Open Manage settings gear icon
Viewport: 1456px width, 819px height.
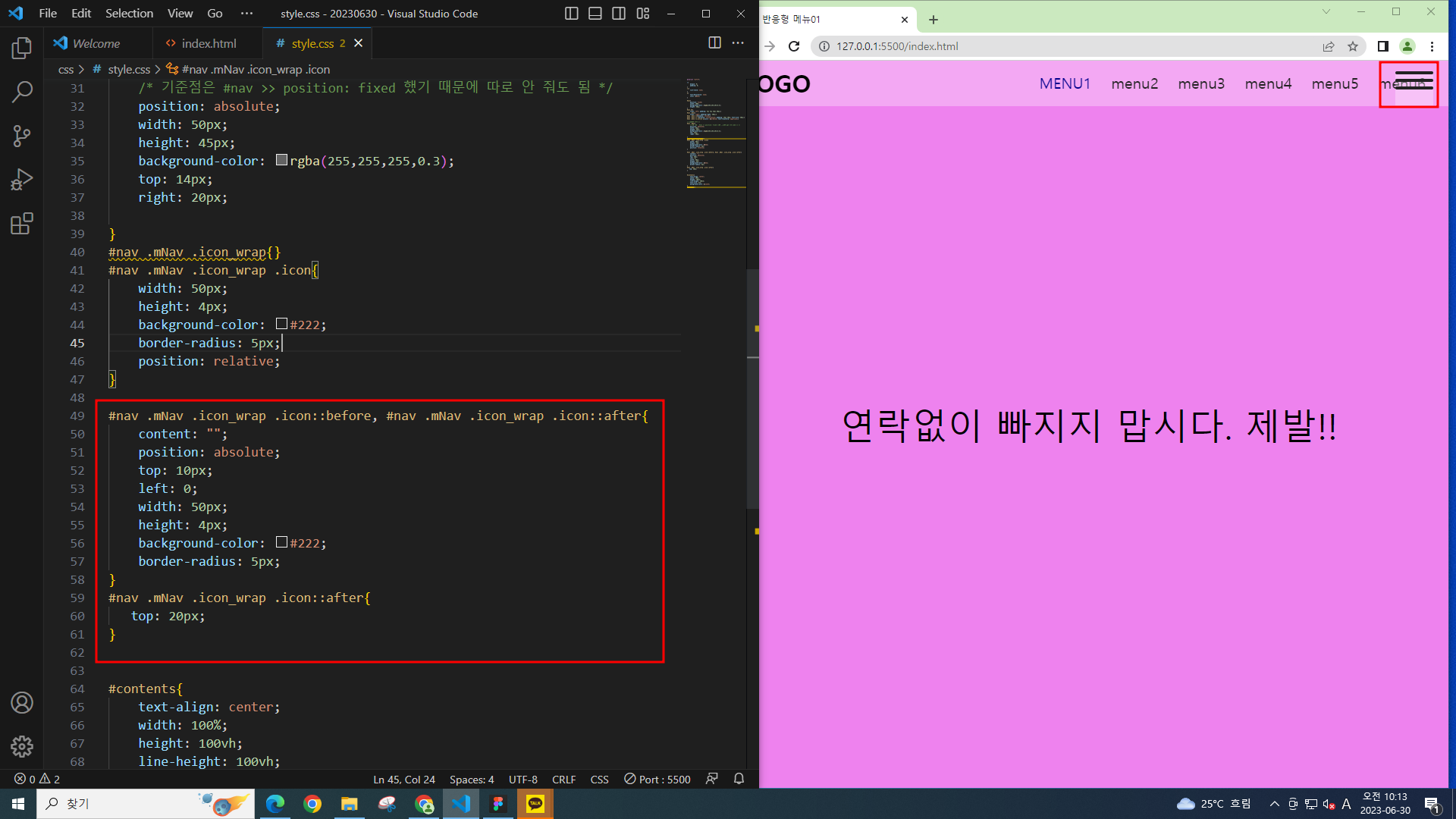tap(22, 746)
